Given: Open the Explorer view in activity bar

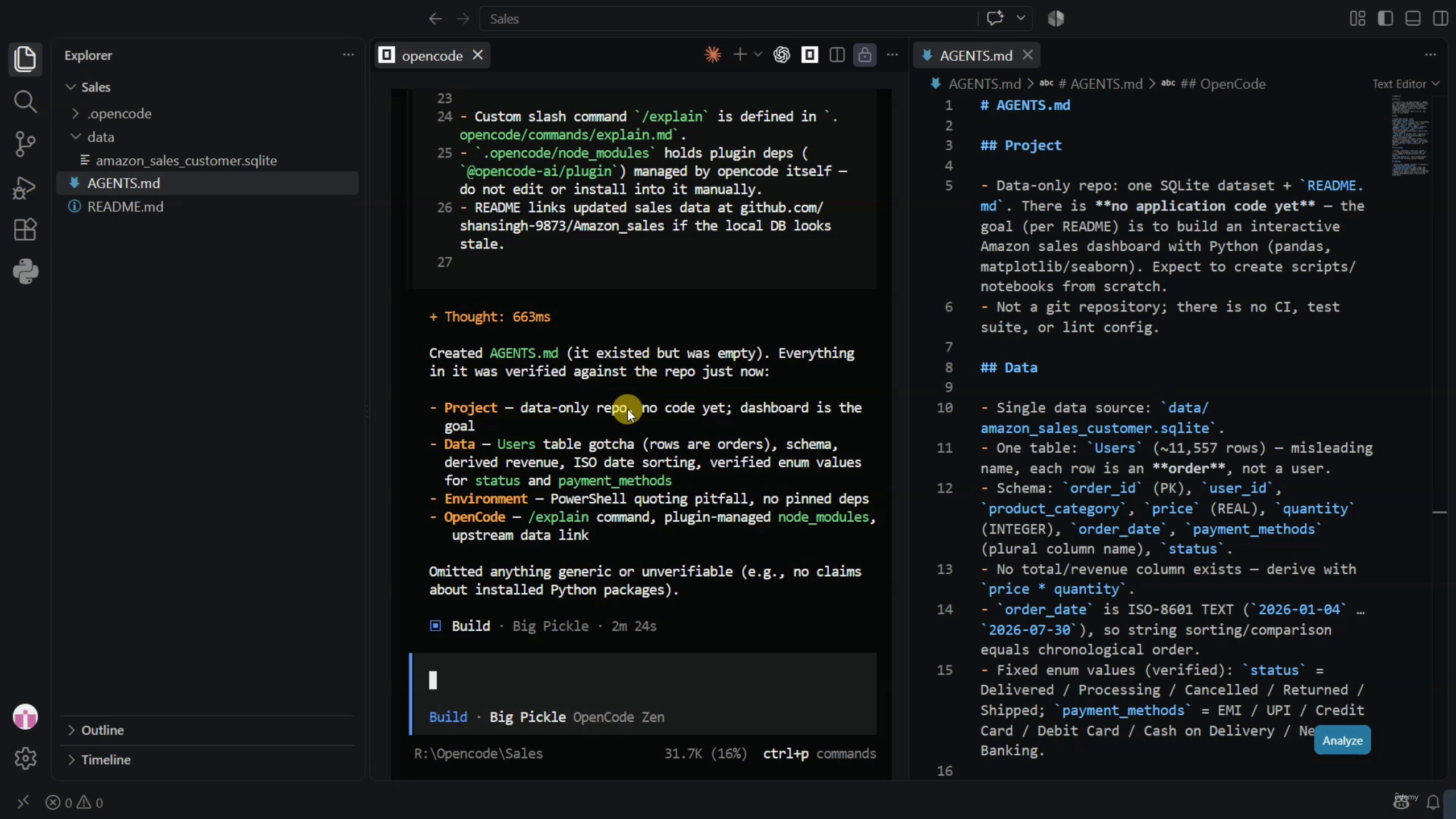Looking at the screenshot, I should click(25, 59).
